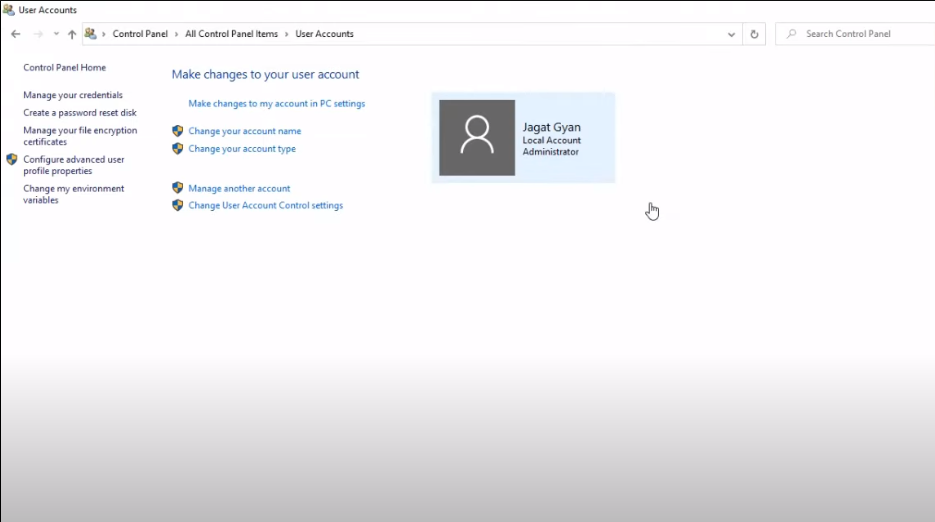This screenshot has width=935, height=522.
Task: Open the recent locations dropdown arrow
Action: [56, 34]
